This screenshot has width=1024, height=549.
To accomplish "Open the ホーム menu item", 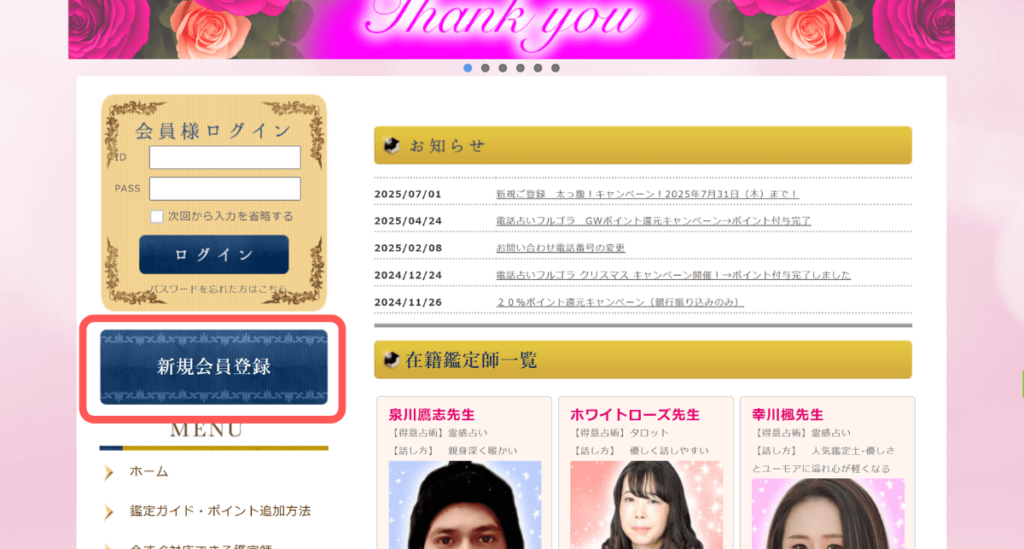I will point(149,472).
